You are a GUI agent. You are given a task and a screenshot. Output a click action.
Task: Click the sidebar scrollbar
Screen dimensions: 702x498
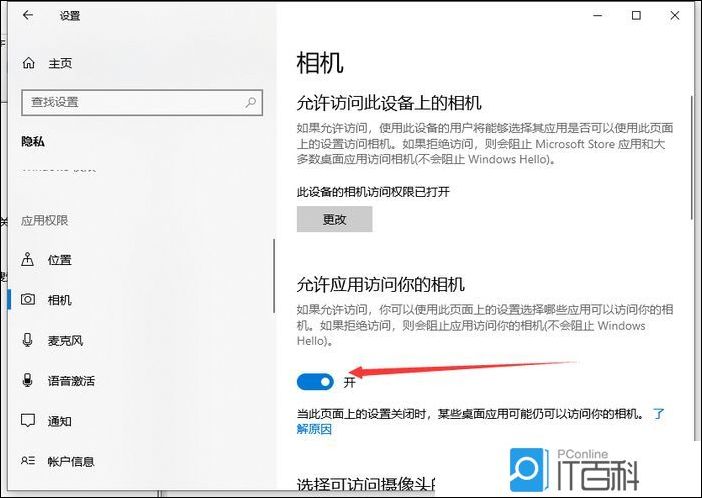click(x=274, y=276)
